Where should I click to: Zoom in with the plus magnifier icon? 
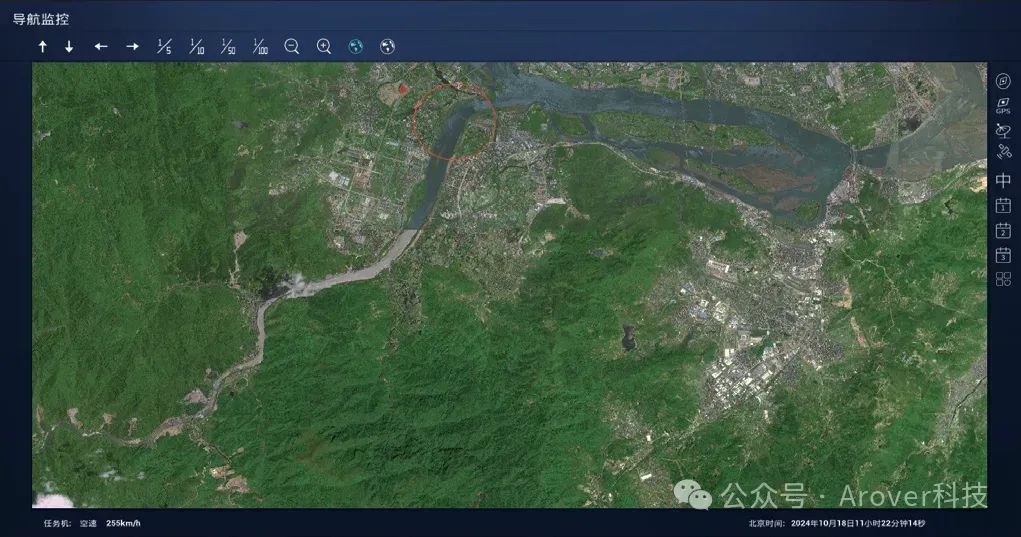[324, 46]
